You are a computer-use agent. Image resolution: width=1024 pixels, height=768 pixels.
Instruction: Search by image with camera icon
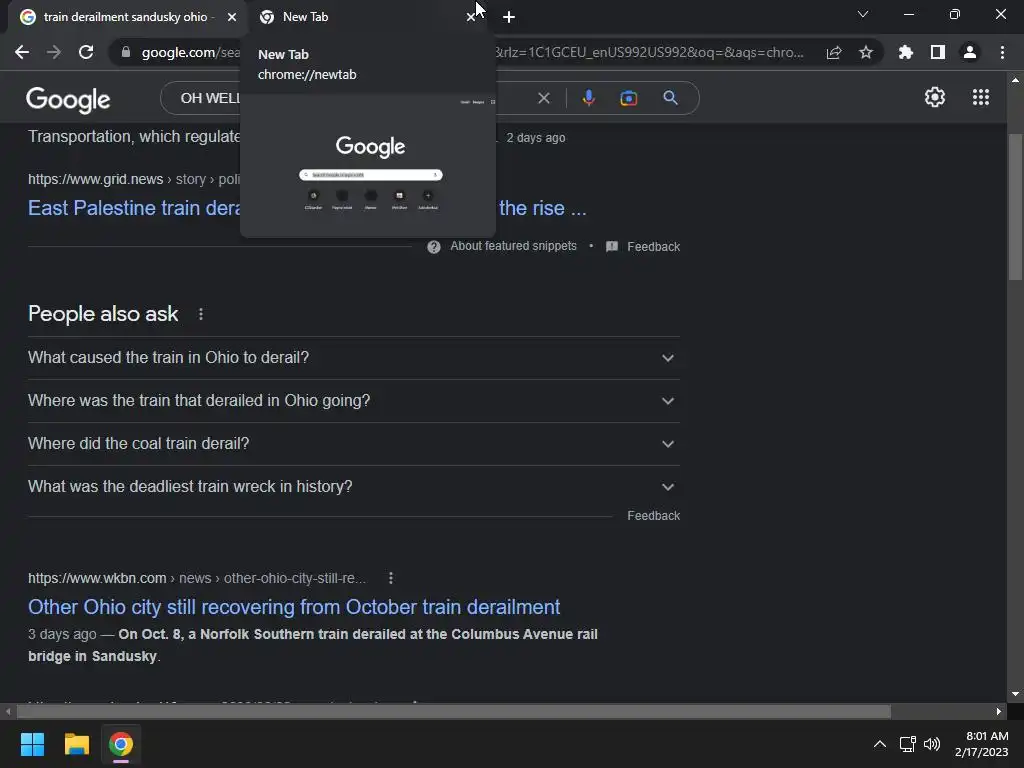point(628,98)
